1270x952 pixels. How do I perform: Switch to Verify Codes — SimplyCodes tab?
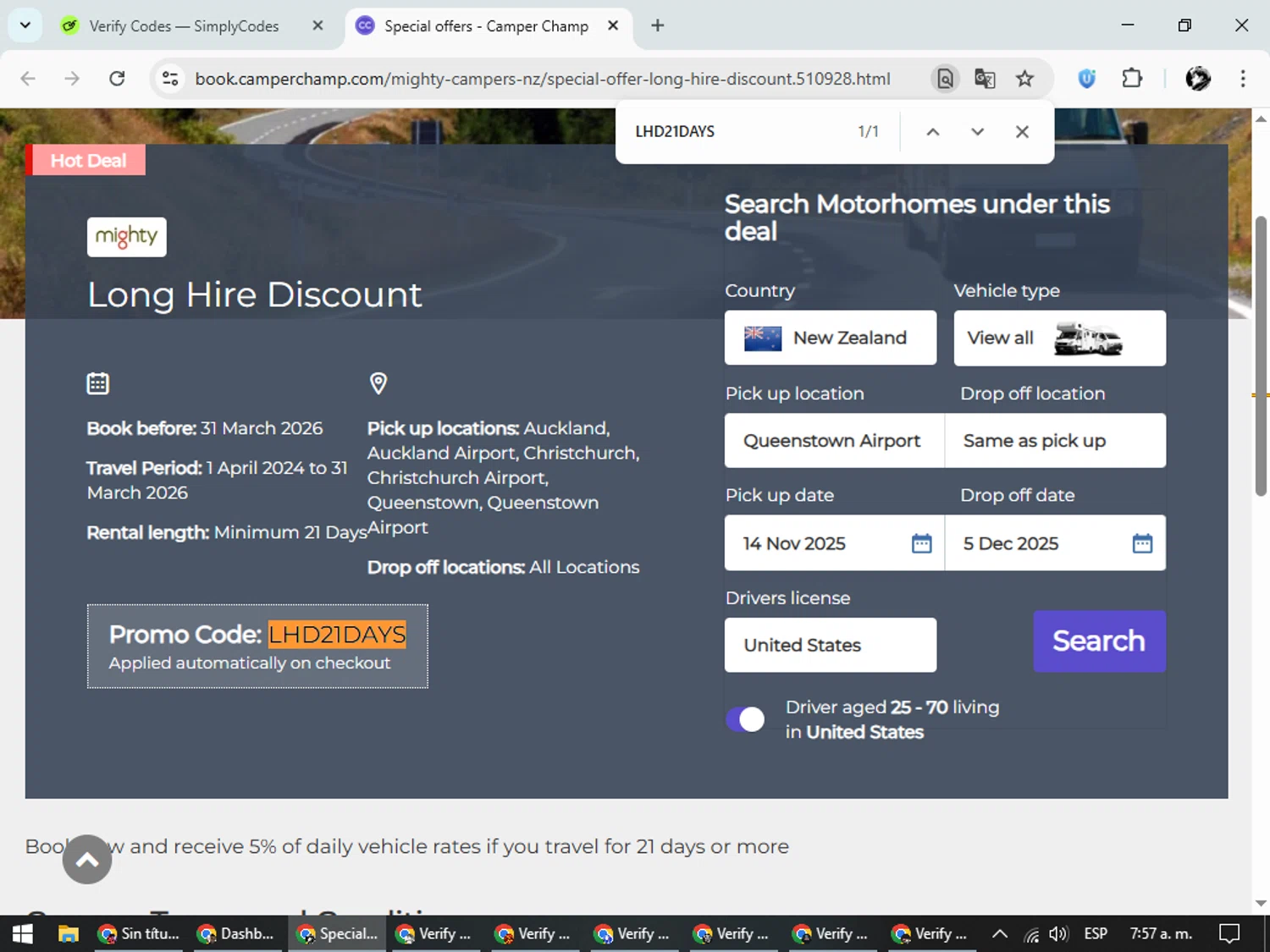(184, 26)
